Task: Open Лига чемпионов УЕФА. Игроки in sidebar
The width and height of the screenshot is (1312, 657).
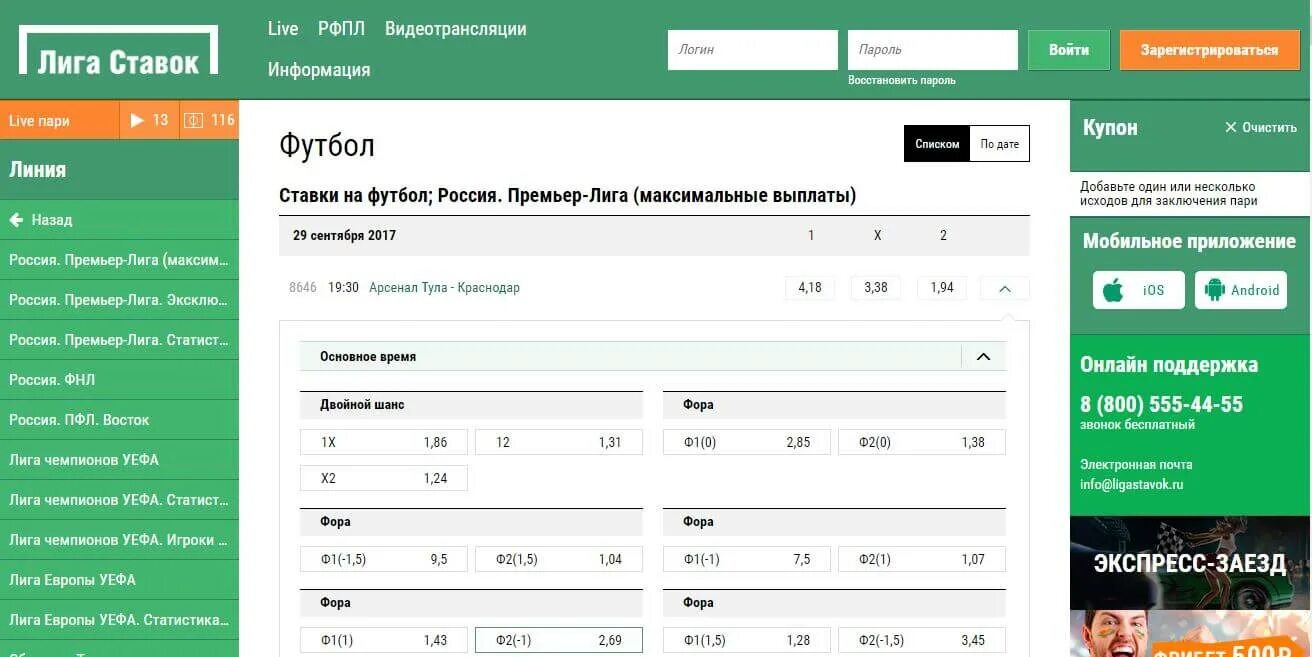Action: coord(119,540)
